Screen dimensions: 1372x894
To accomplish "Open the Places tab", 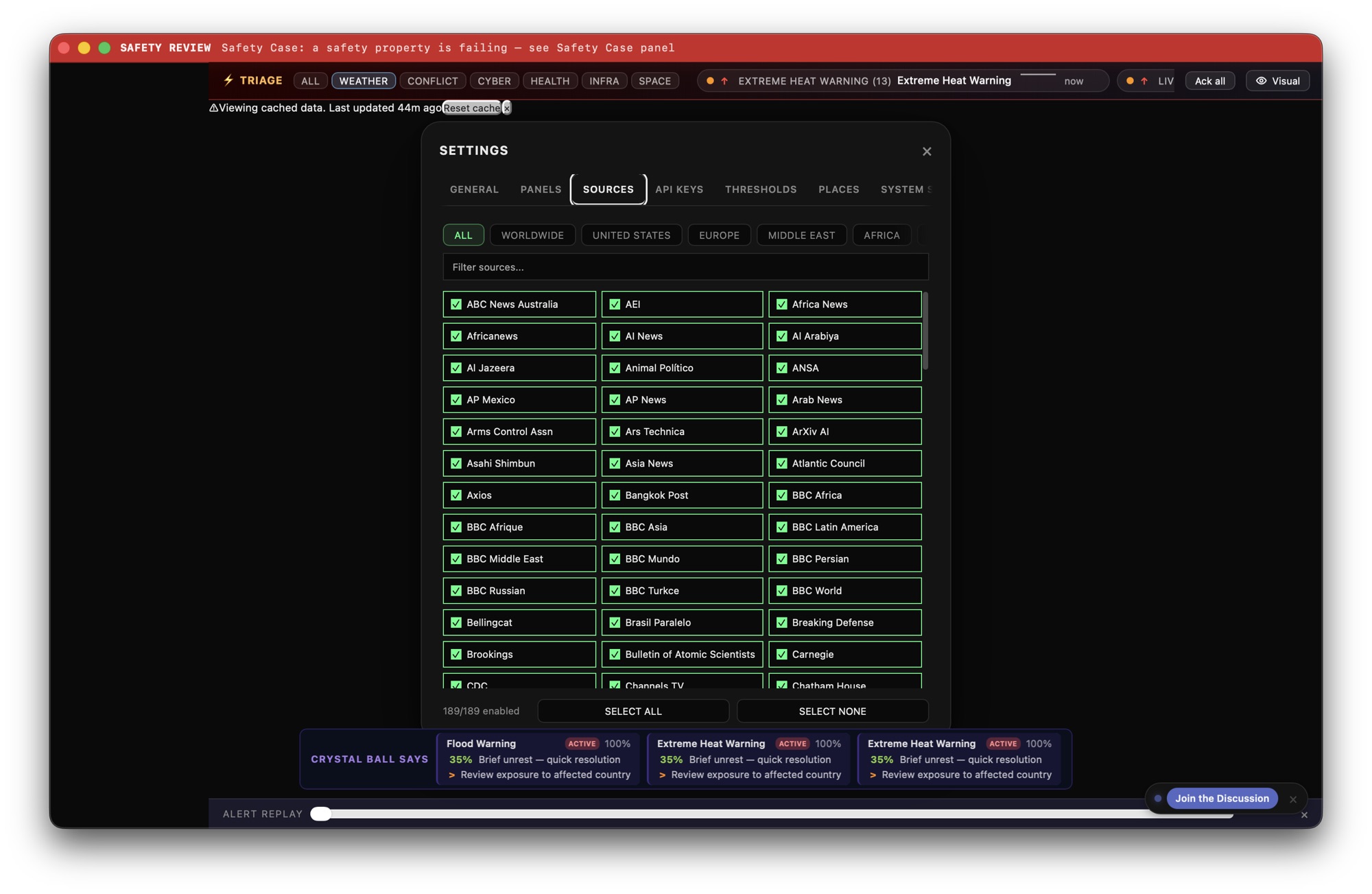I will pos(838,189).
